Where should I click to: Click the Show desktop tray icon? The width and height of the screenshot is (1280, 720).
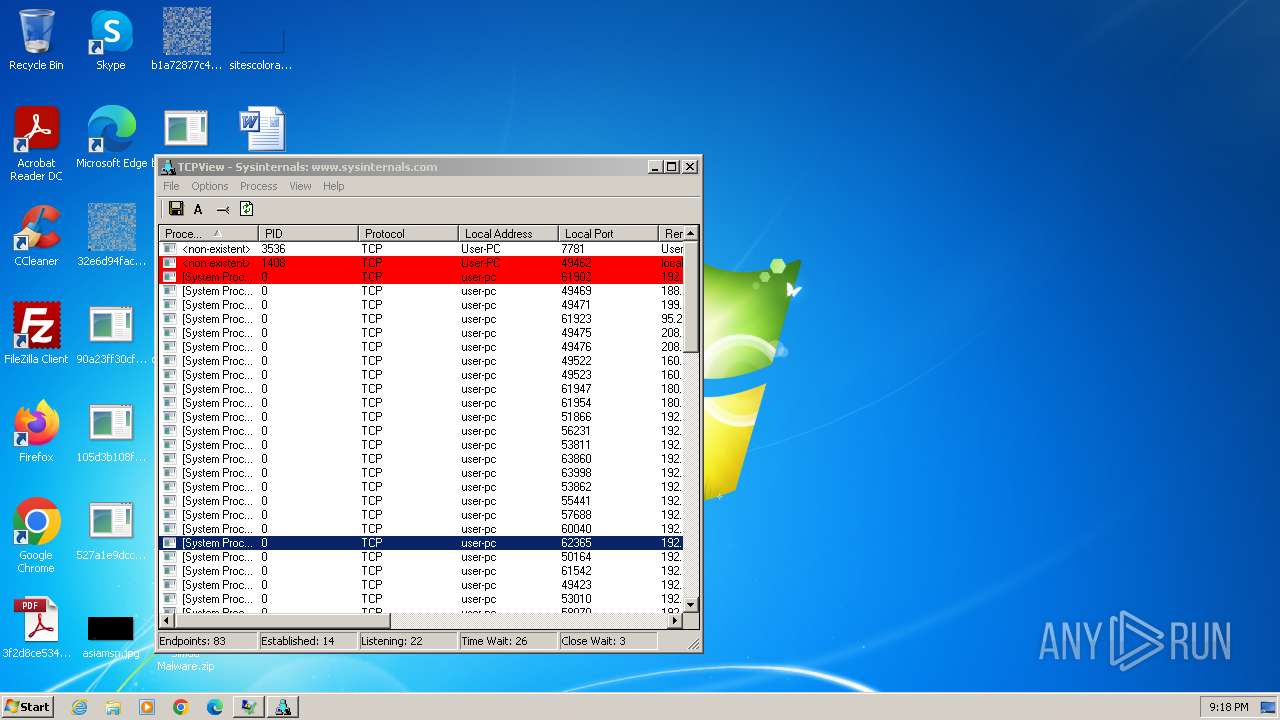pyautogui.click(x=1268, y=707)
